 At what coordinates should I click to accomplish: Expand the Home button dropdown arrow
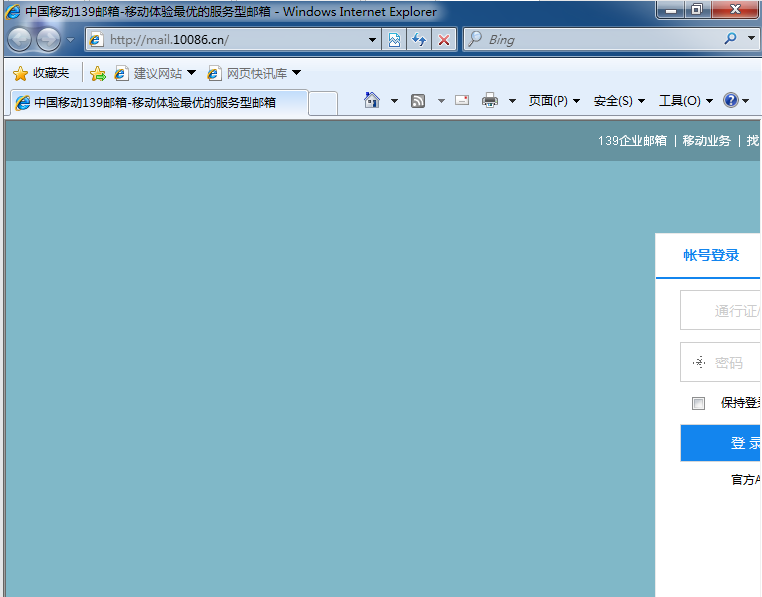394,101
